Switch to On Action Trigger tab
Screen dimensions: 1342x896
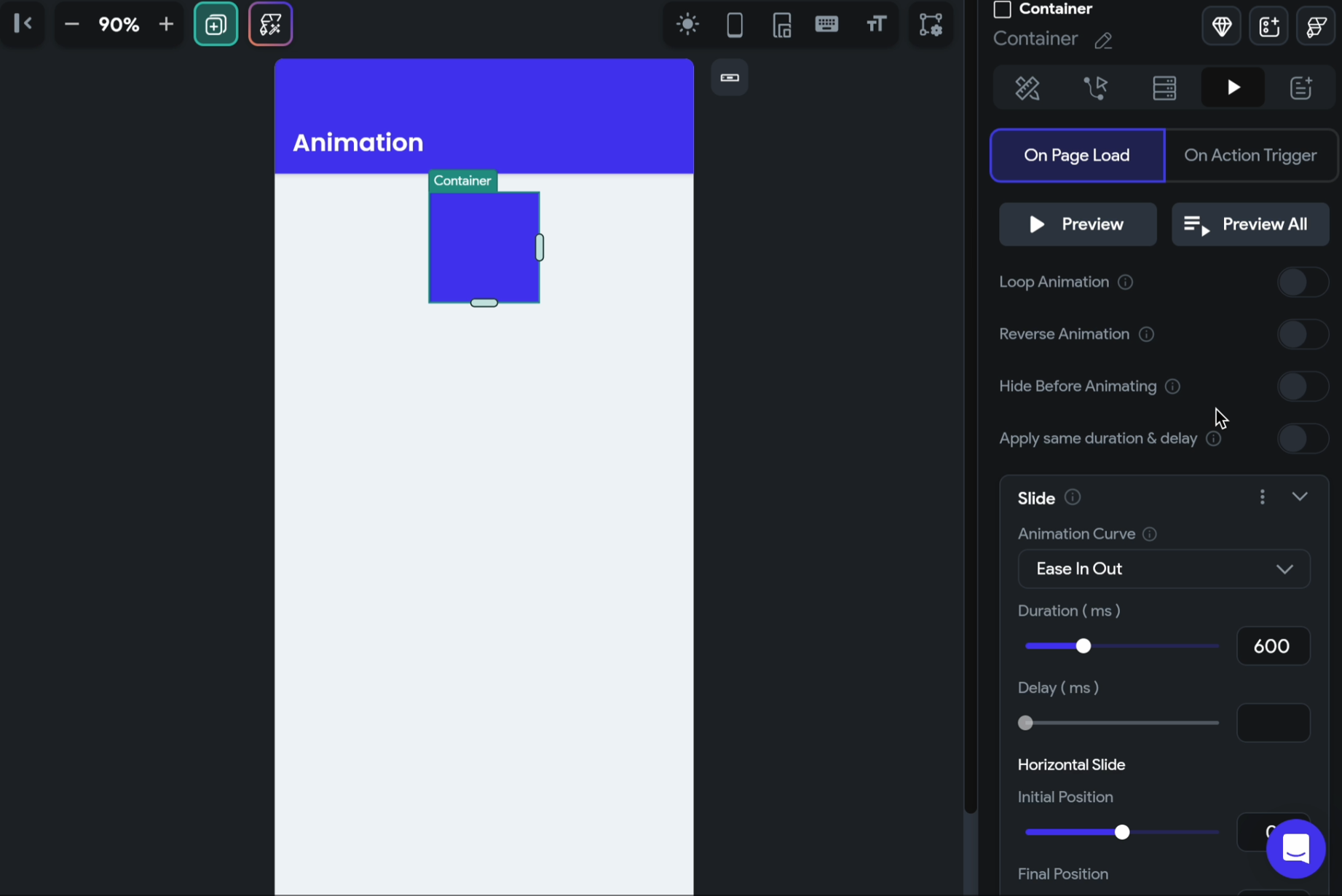click(1250, 156)
